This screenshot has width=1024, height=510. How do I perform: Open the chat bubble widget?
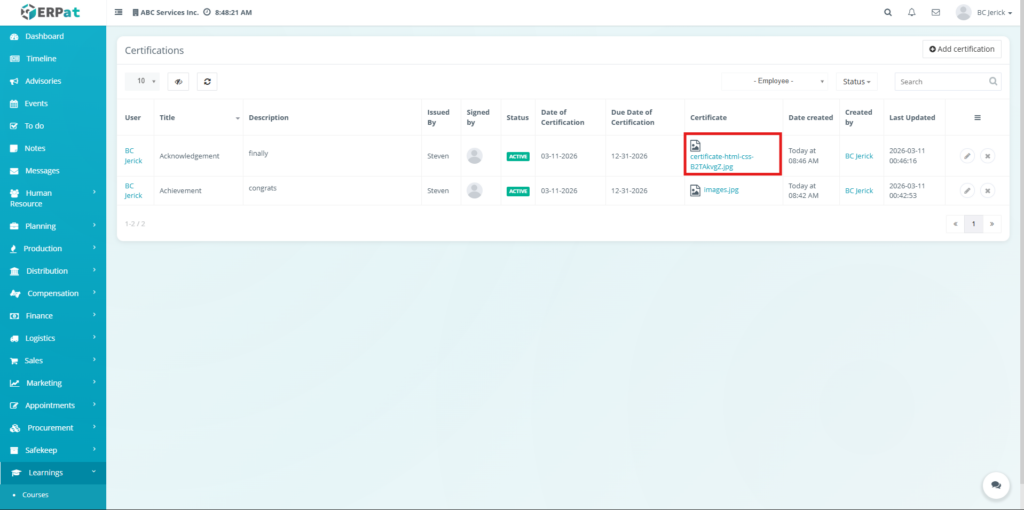click(x=995, y=484)
